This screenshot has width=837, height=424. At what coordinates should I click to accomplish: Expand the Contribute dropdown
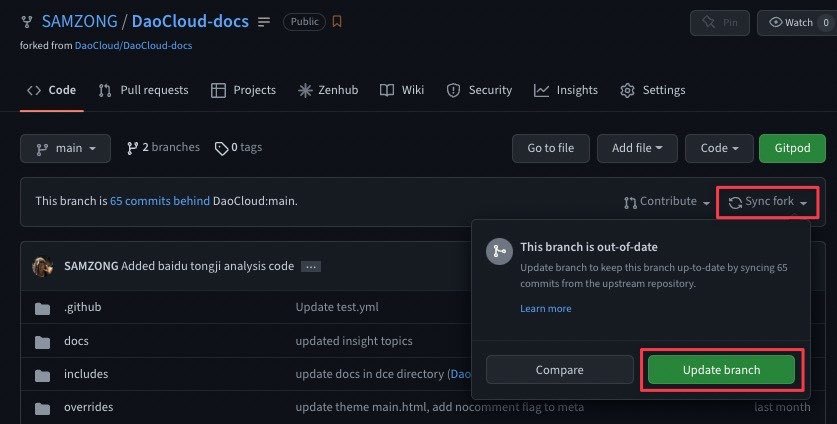click(x=666, y=202)
